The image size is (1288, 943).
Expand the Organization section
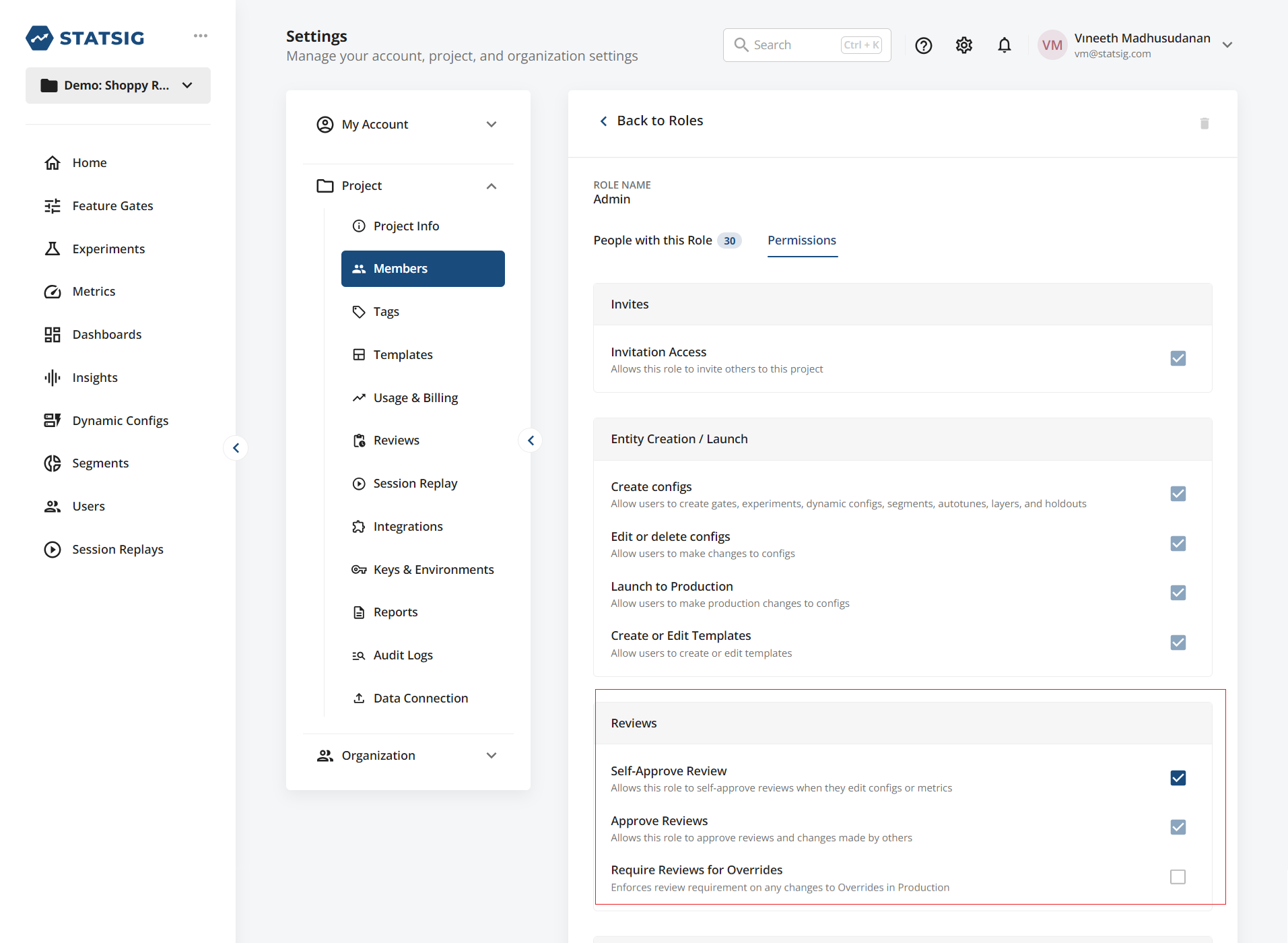(491, 755)
